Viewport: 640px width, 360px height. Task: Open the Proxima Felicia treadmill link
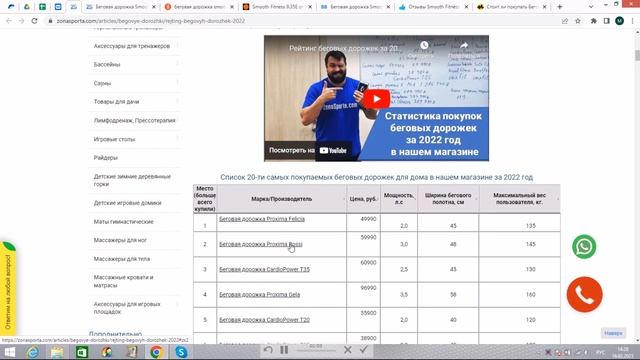click(262, 219)
